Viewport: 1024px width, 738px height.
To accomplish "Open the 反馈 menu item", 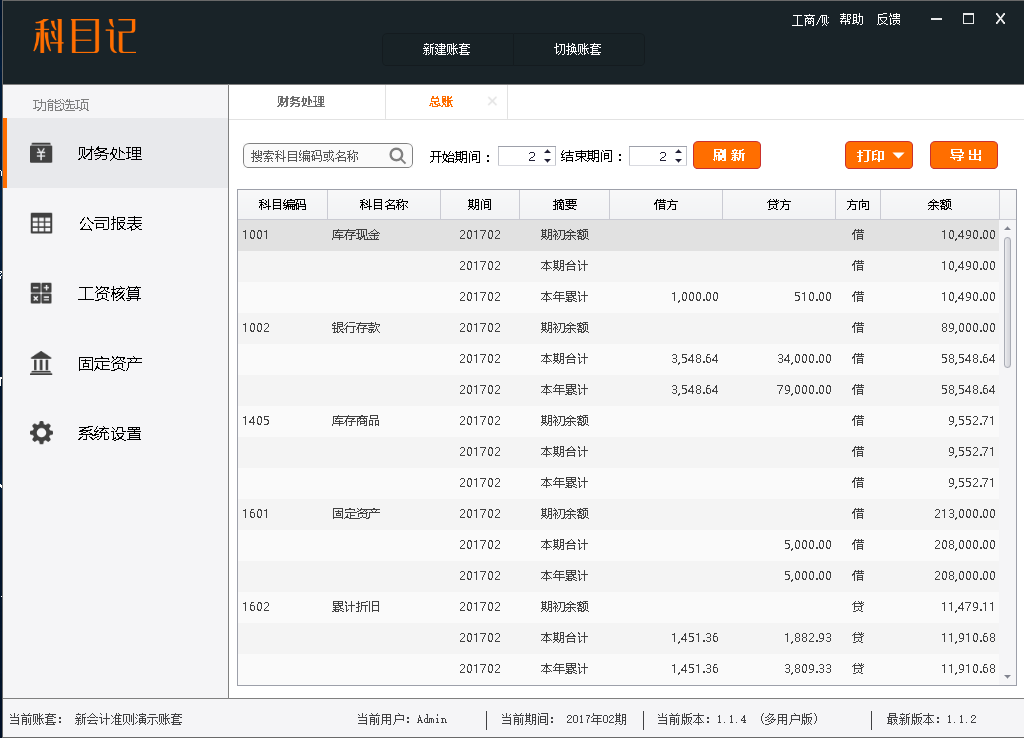I will click(x=888, y=20).
